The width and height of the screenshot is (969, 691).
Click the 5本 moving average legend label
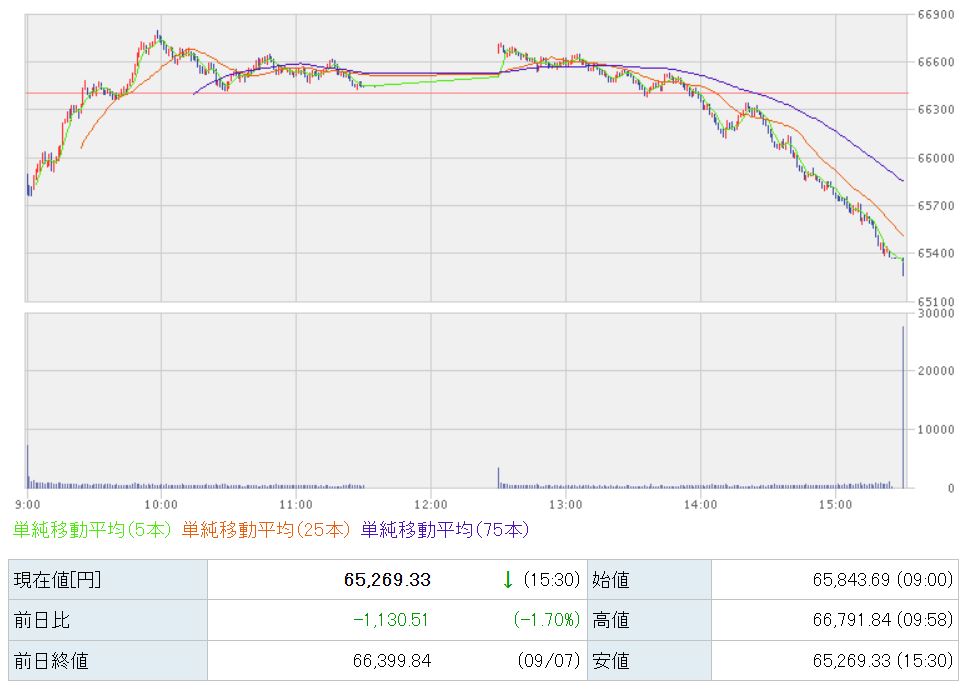click(92, 530)
